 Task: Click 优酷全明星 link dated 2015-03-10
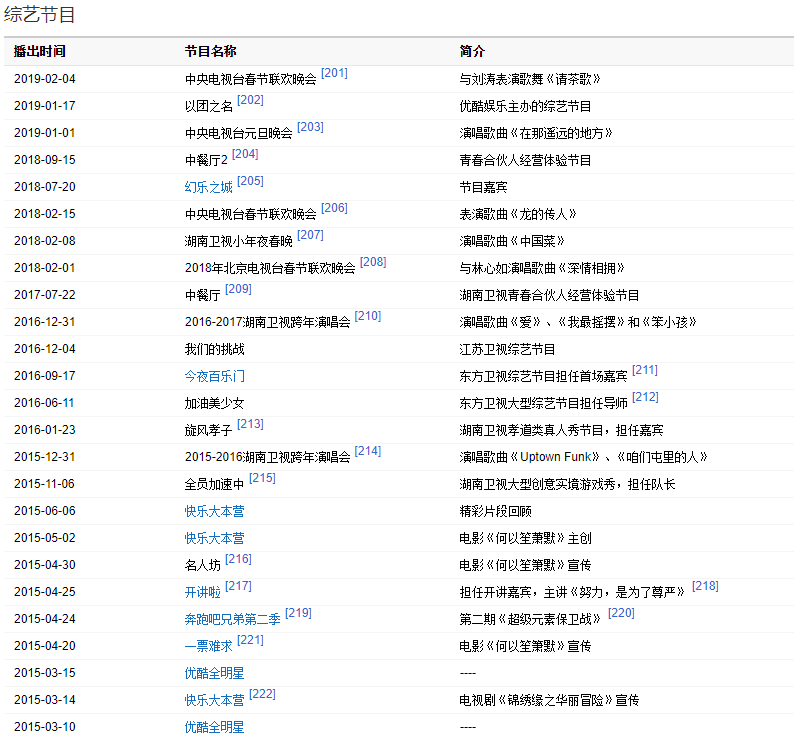[x=214, y=727]
